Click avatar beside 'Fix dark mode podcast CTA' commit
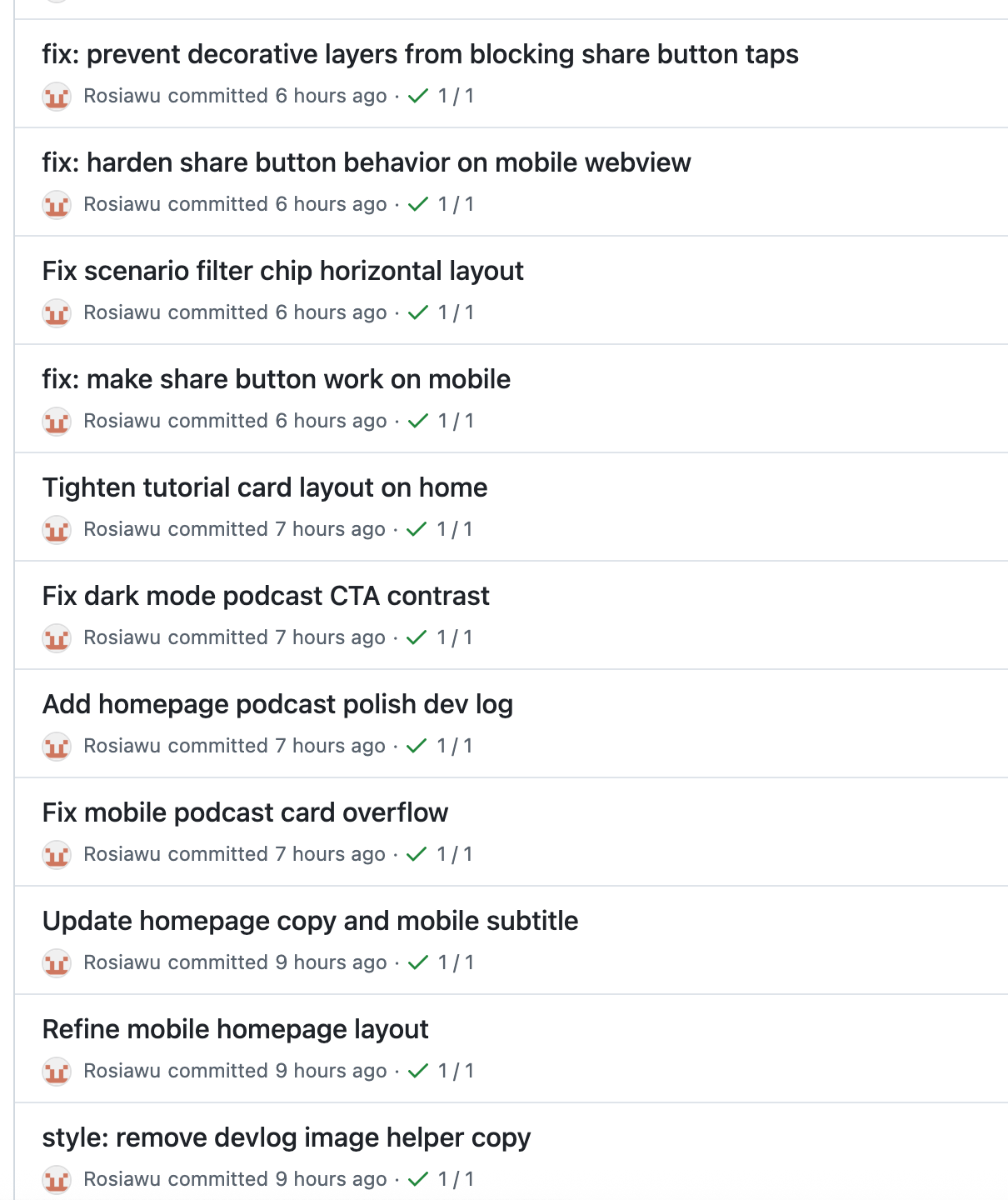The width and height of the screenshot is (1008, 1200). [x=57, y=638]
